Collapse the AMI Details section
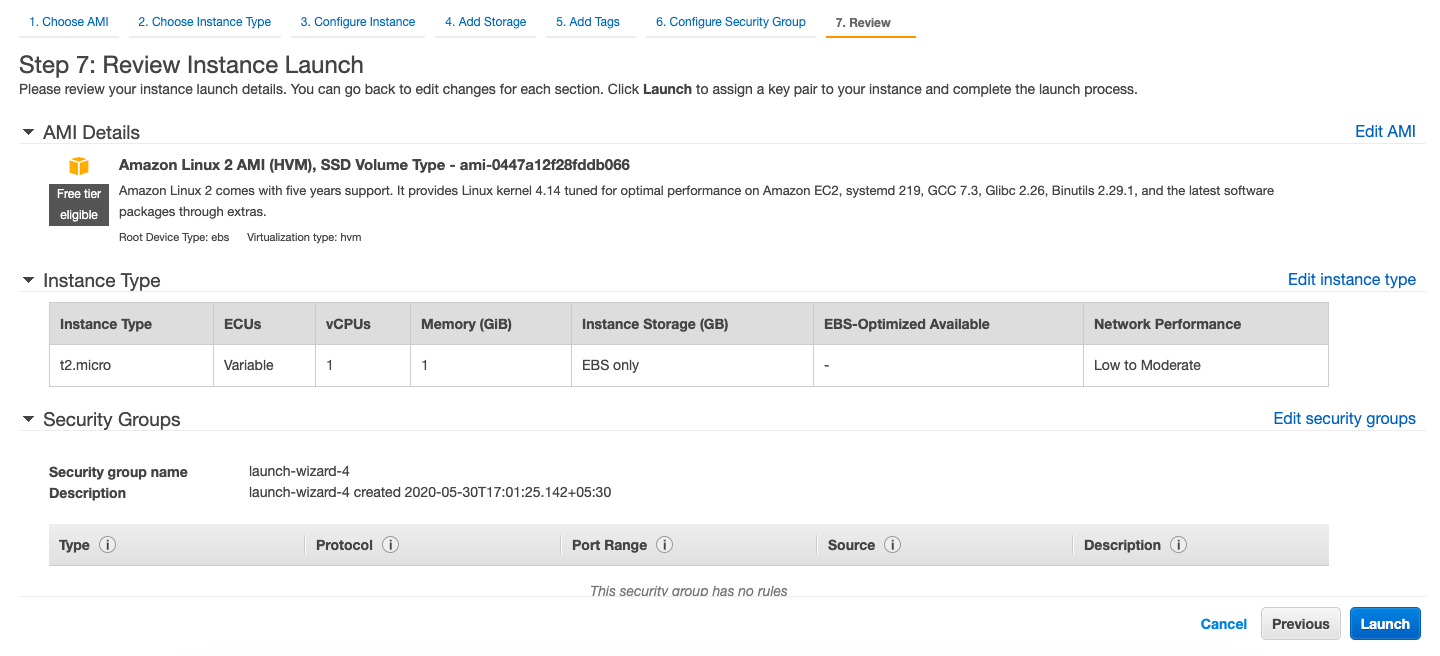The width and height of the screenshot is (1440, 656). pos(28,132)
